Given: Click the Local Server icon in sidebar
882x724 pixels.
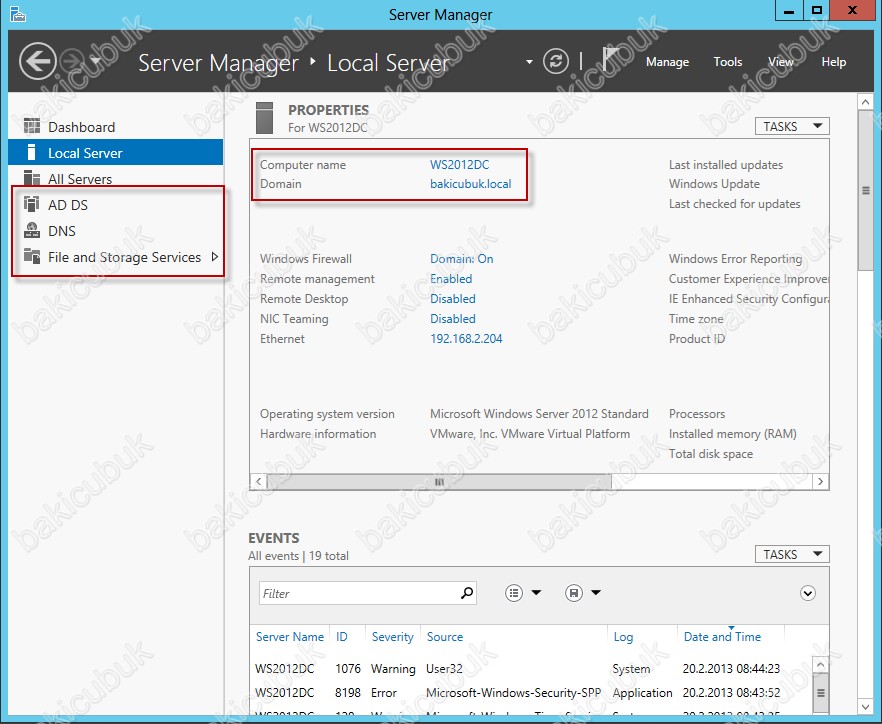Looking at the screenshot, I should 32,152.
